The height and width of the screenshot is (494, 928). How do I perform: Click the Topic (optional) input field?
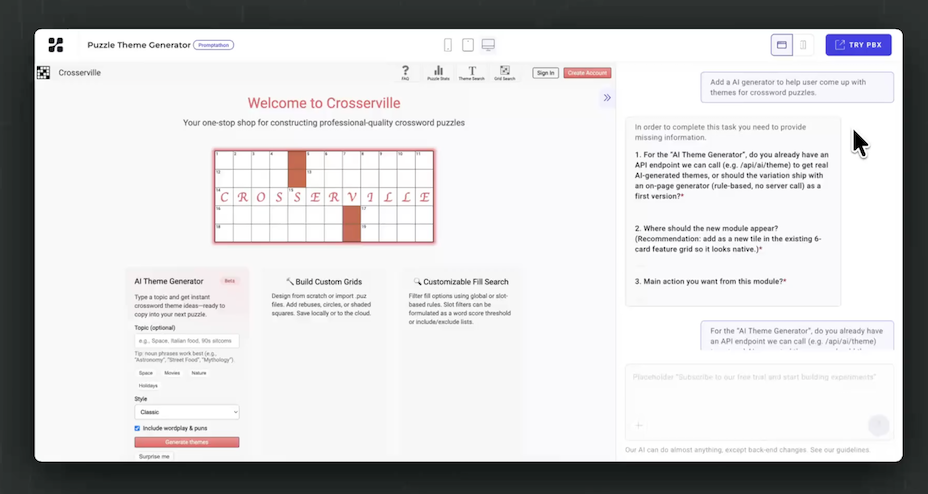186,341
